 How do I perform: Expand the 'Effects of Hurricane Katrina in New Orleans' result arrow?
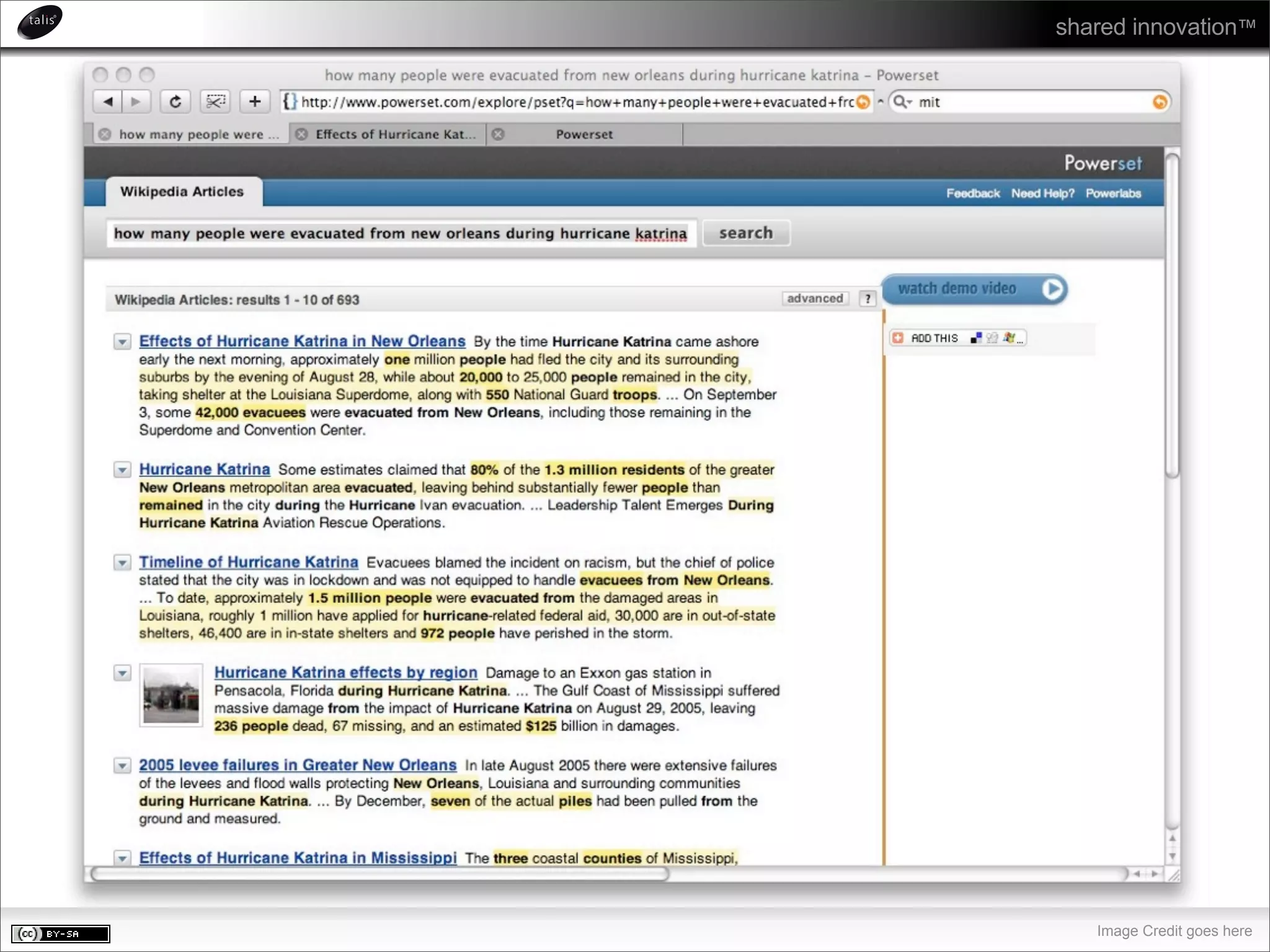(x=123, y=342)
